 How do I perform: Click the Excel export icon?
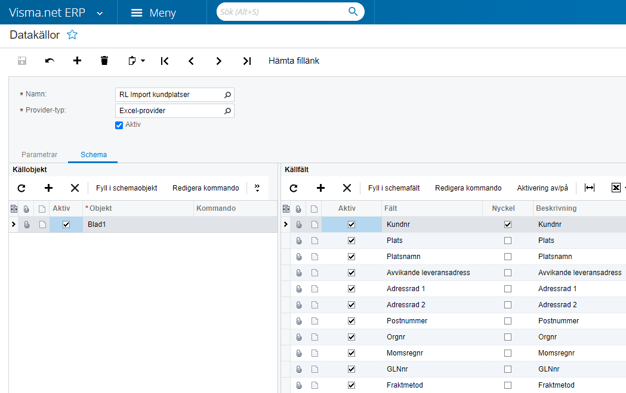click(616, 188)
